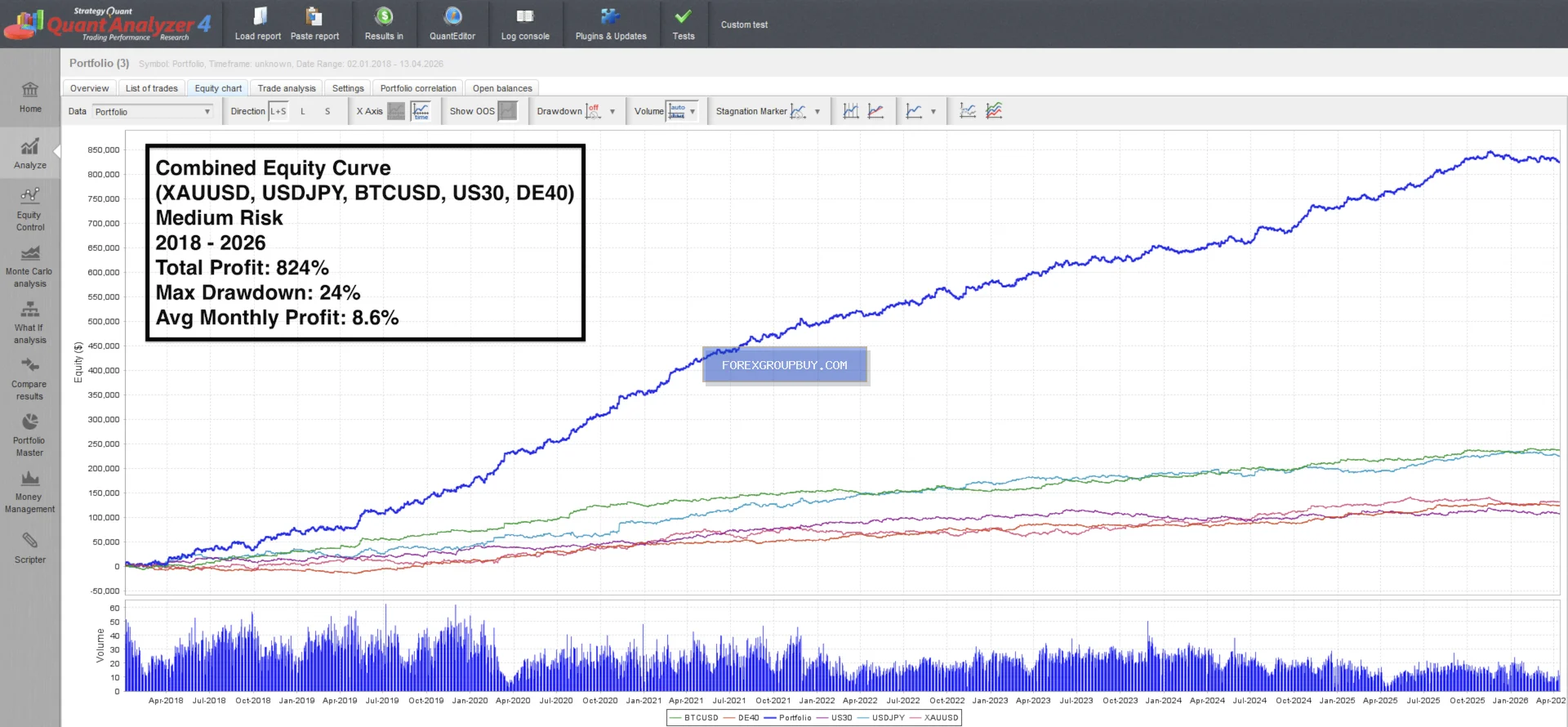
Task: Go to the Home sidebar section
Action: [x=30, y=97]
